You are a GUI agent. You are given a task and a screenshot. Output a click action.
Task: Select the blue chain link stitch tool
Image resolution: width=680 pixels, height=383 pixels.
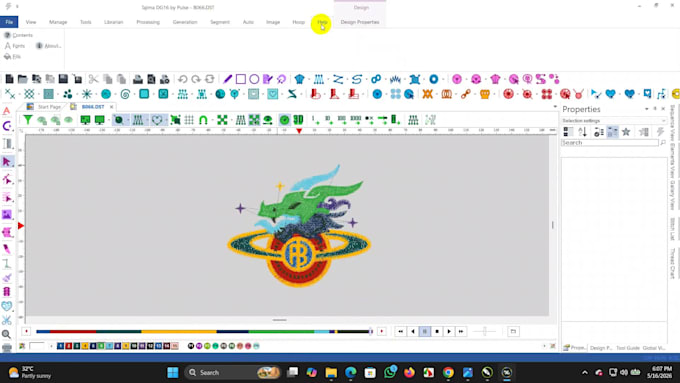click(376, 79)
